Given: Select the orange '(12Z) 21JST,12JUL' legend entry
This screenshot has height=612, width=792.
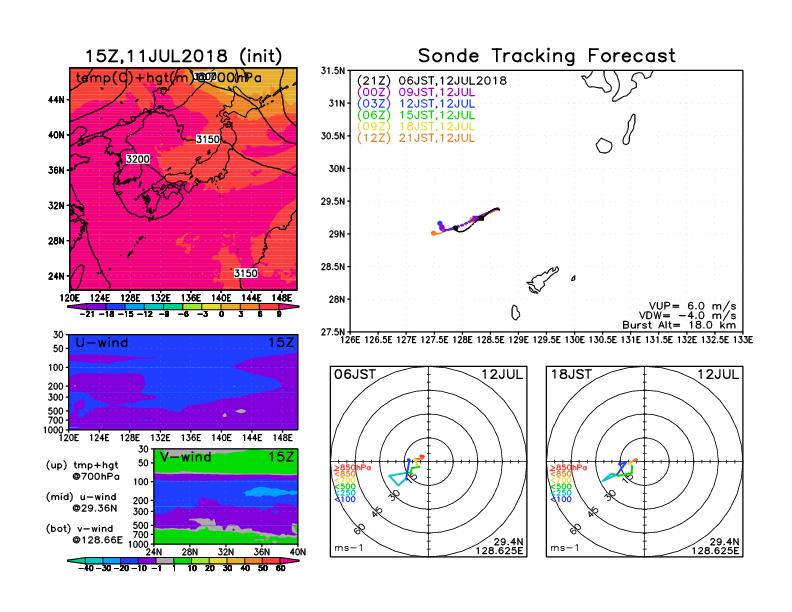Looking at the screenshot, I should [416, 138].
